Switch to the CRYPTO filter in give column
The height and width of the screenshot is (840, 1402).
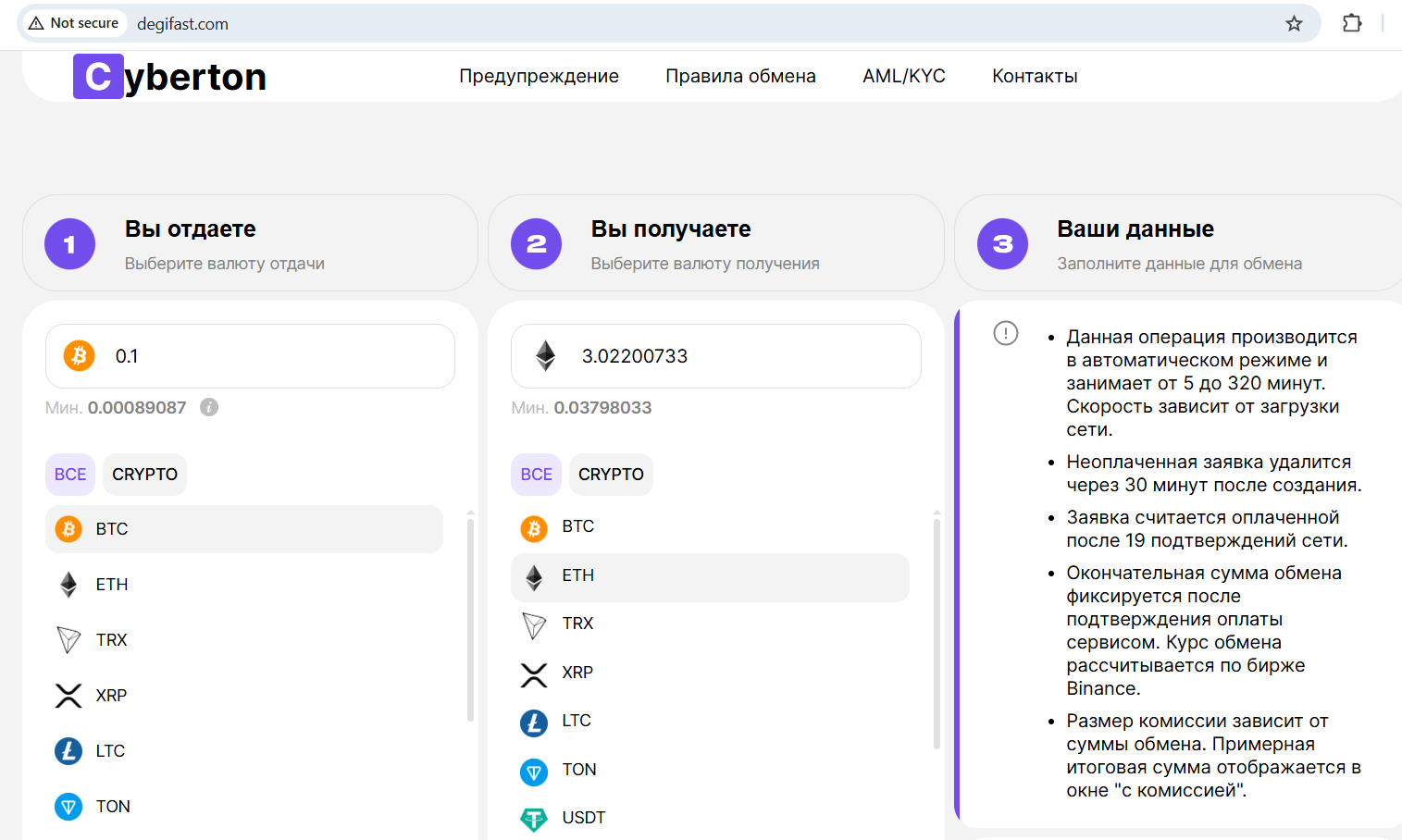144,475
